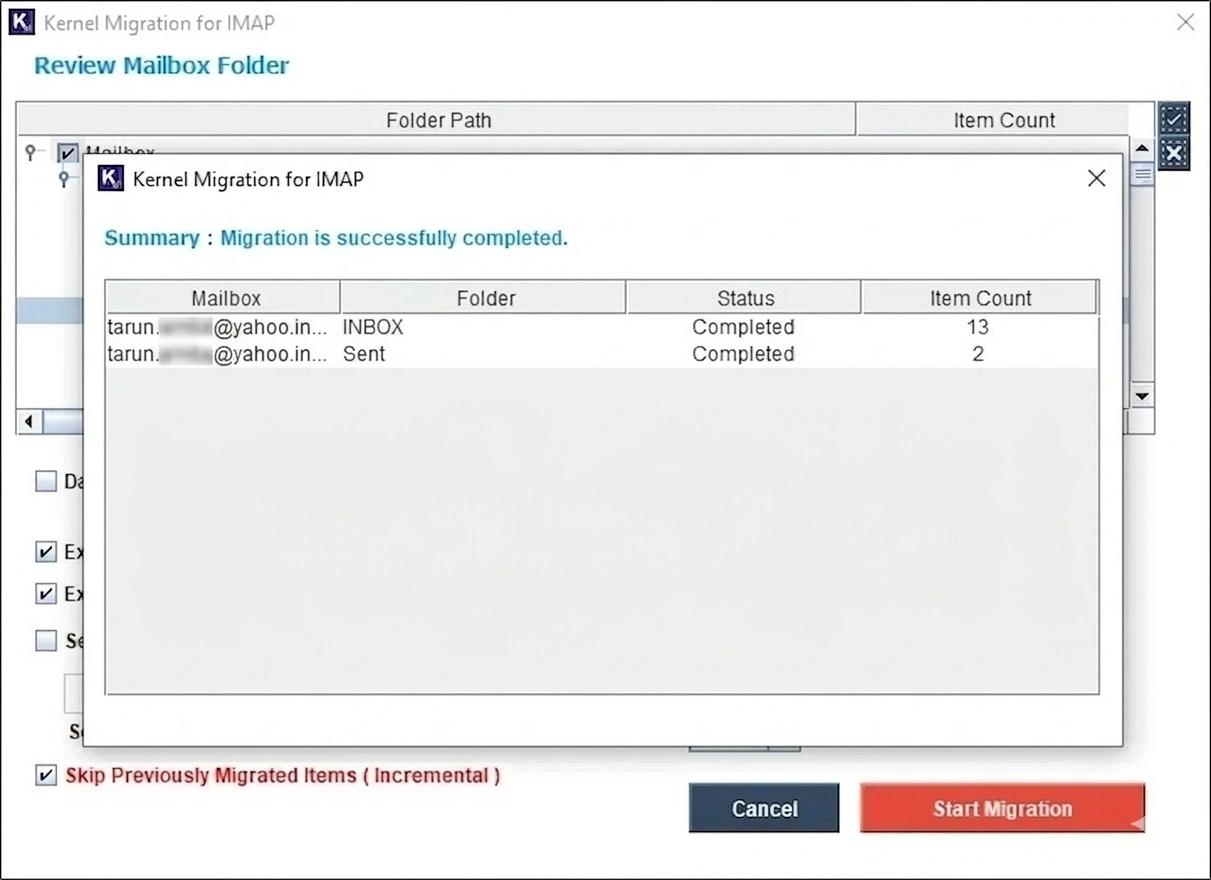Collapse the child node under Mailbox
1211x880 pixels.
click(x=64, y=179)
